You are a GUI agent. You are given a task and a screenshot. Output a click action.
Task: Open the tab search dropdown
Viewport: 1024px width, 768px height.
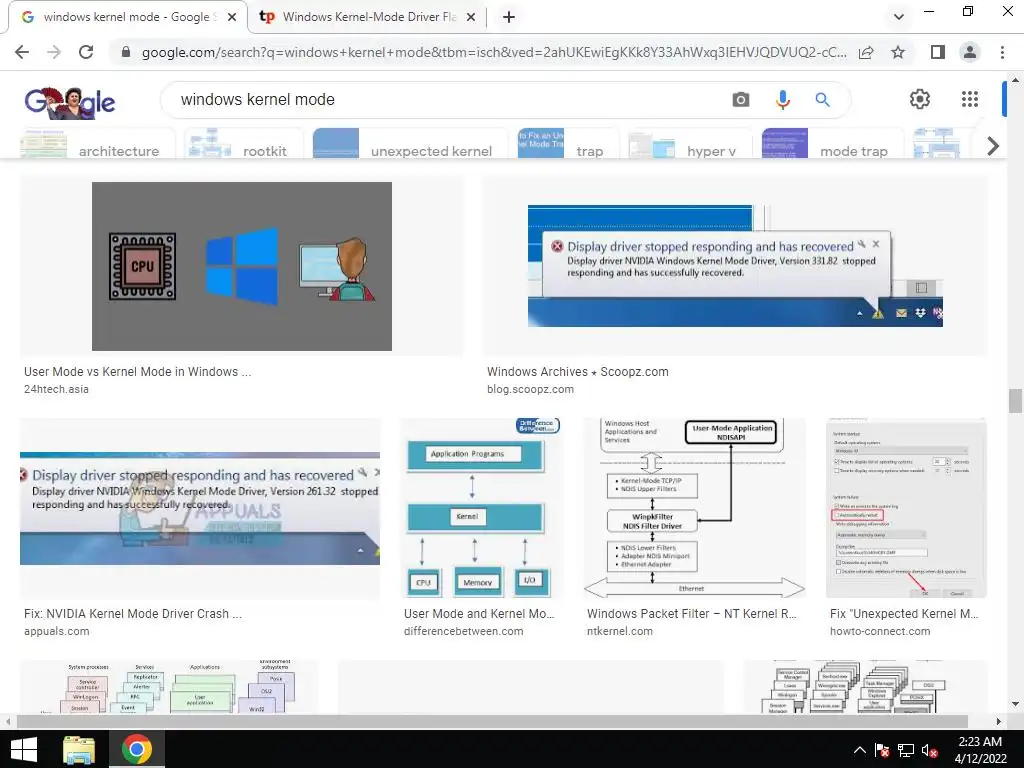[x=899, y=17]
